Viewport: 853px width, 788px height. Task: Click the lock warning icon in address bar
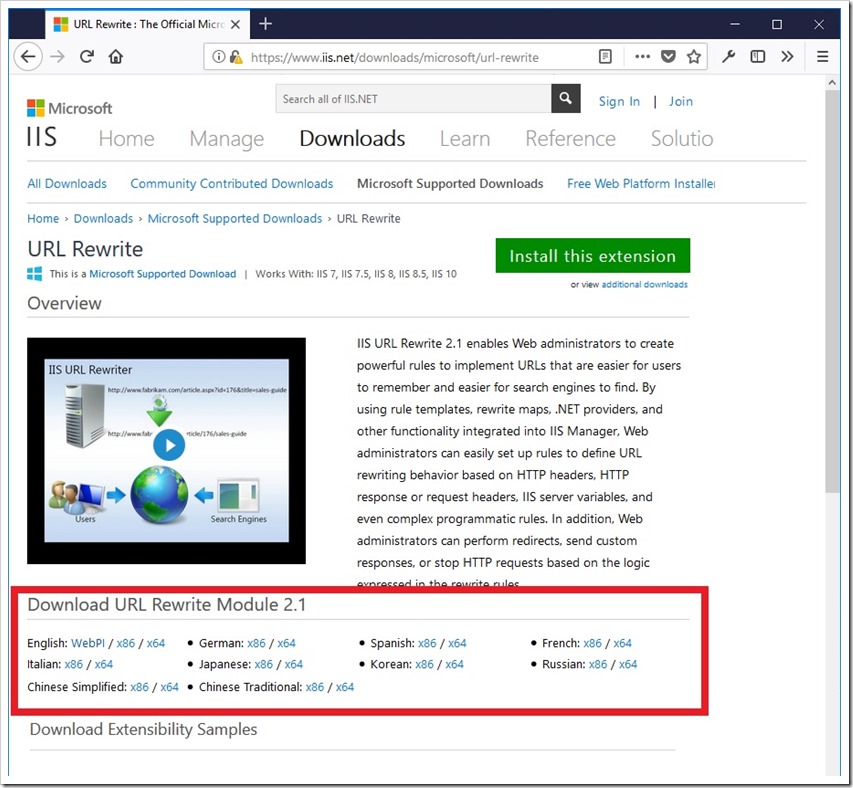click(236, 57)
